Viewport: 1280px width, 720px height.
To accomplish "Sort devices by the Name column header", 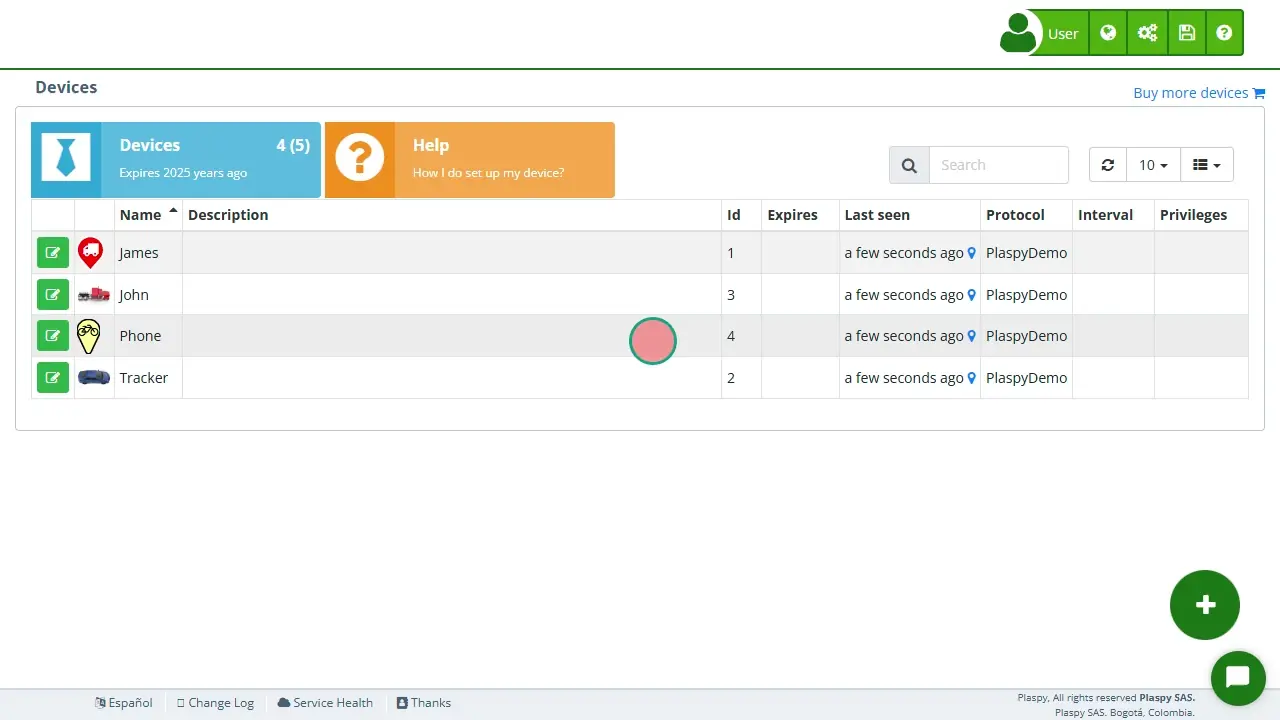I will pos(138,214).
